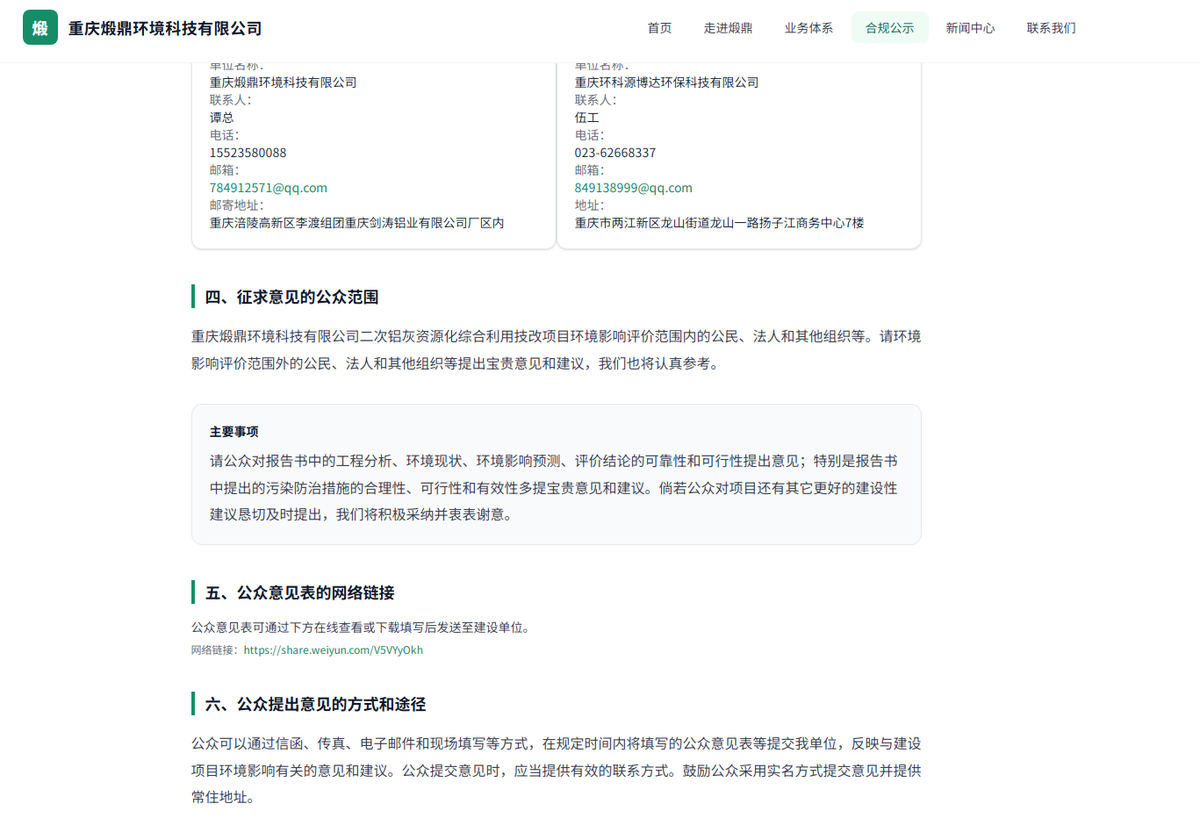Open the 首页 menu item
This screenshot has height=818, width=1200.
point(660,28)
